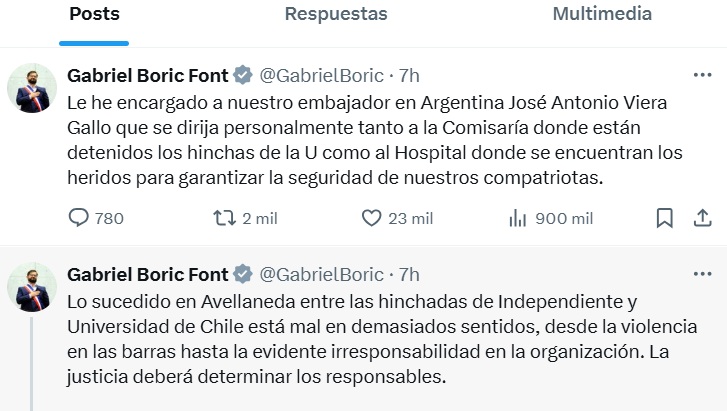View analytics showing 900 mil views
The width and height of the screenshot is (727, 411).
coord(550,218)
